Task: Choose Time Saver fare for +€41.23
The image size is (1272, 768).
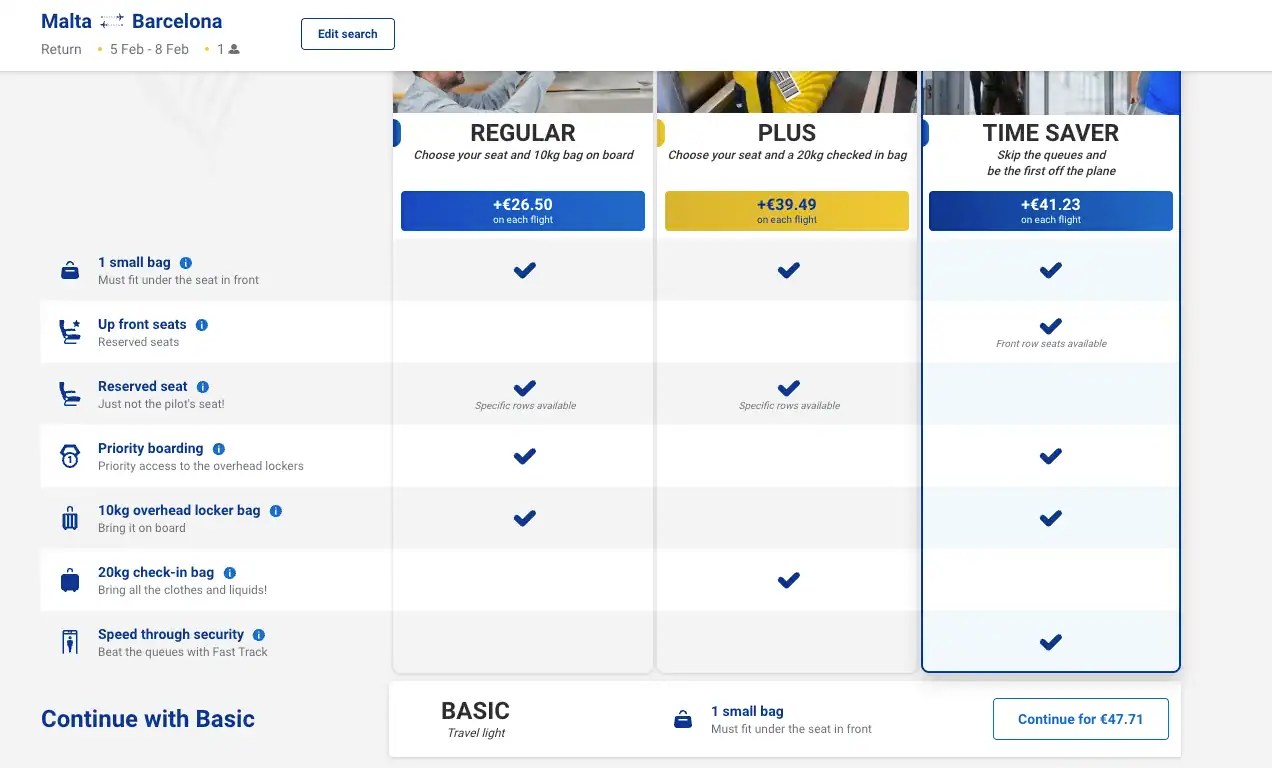Action: pos(1051,211)
